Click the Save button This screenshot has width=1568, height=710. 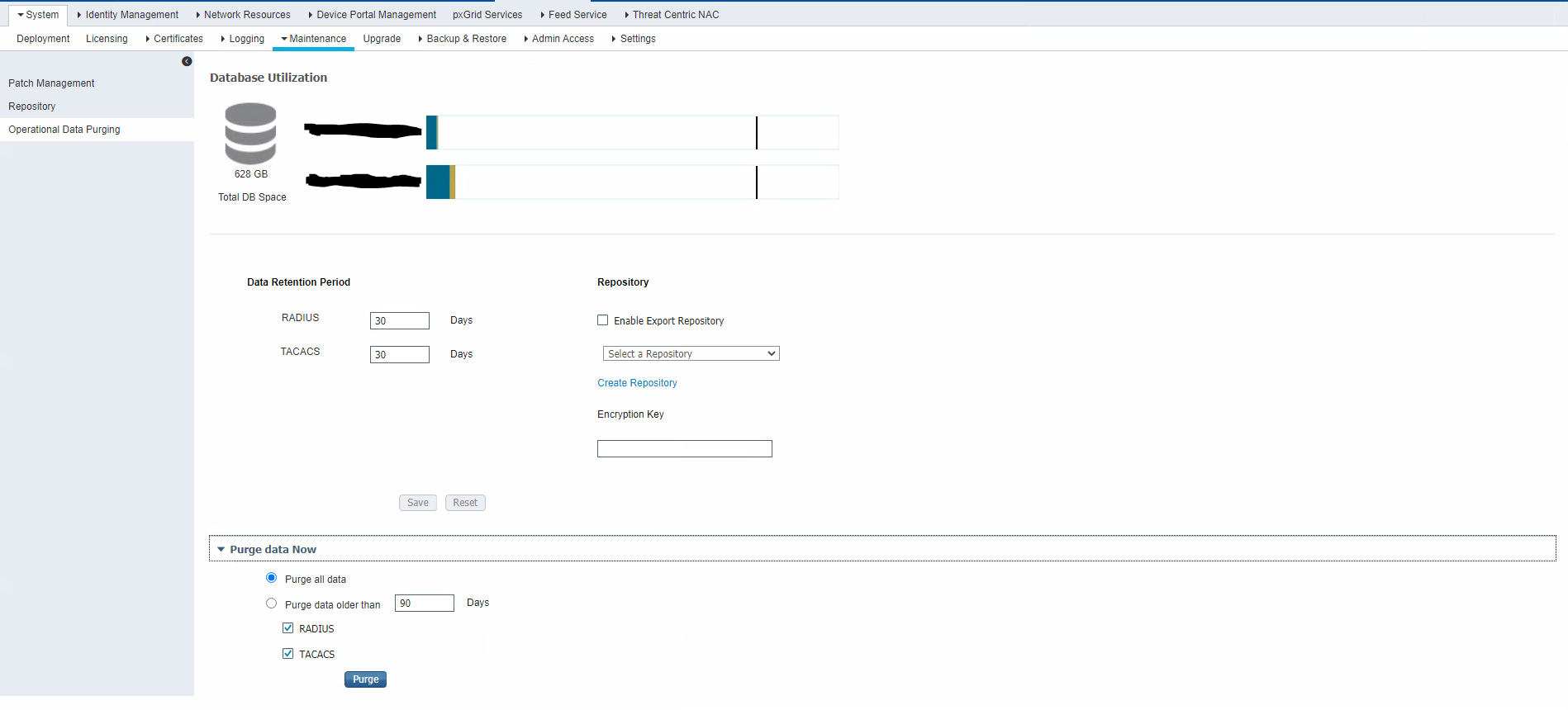(418, 503)
